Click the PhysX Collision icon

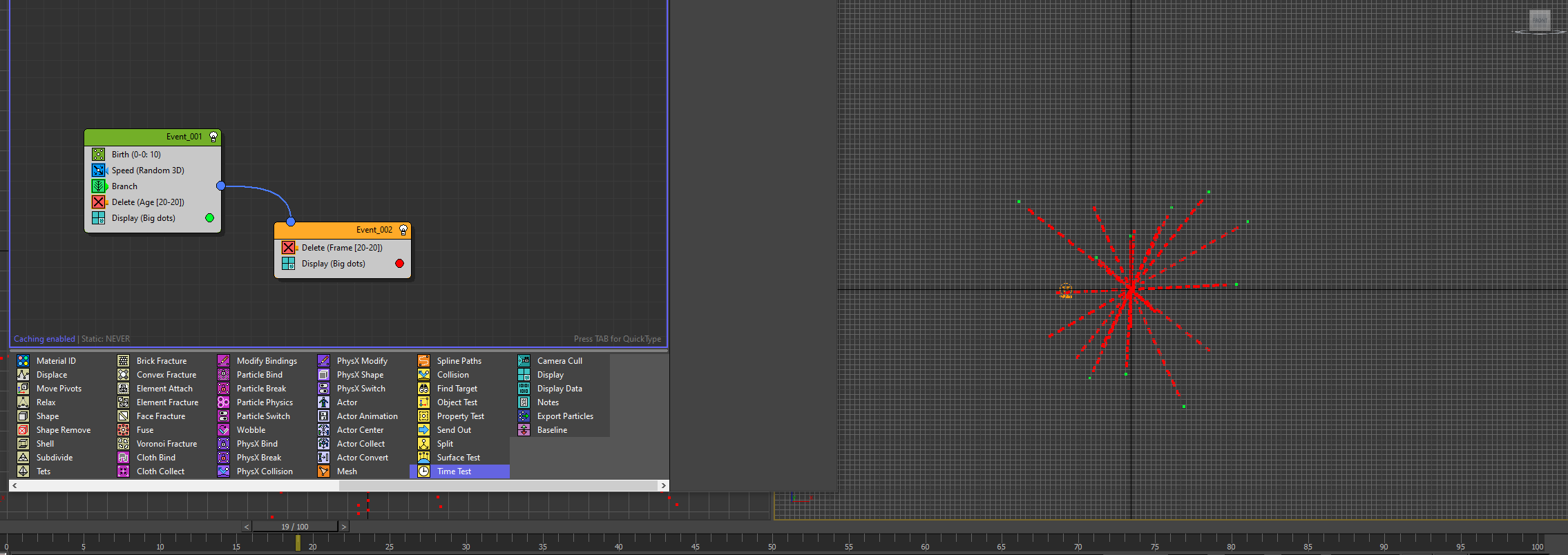223,471
